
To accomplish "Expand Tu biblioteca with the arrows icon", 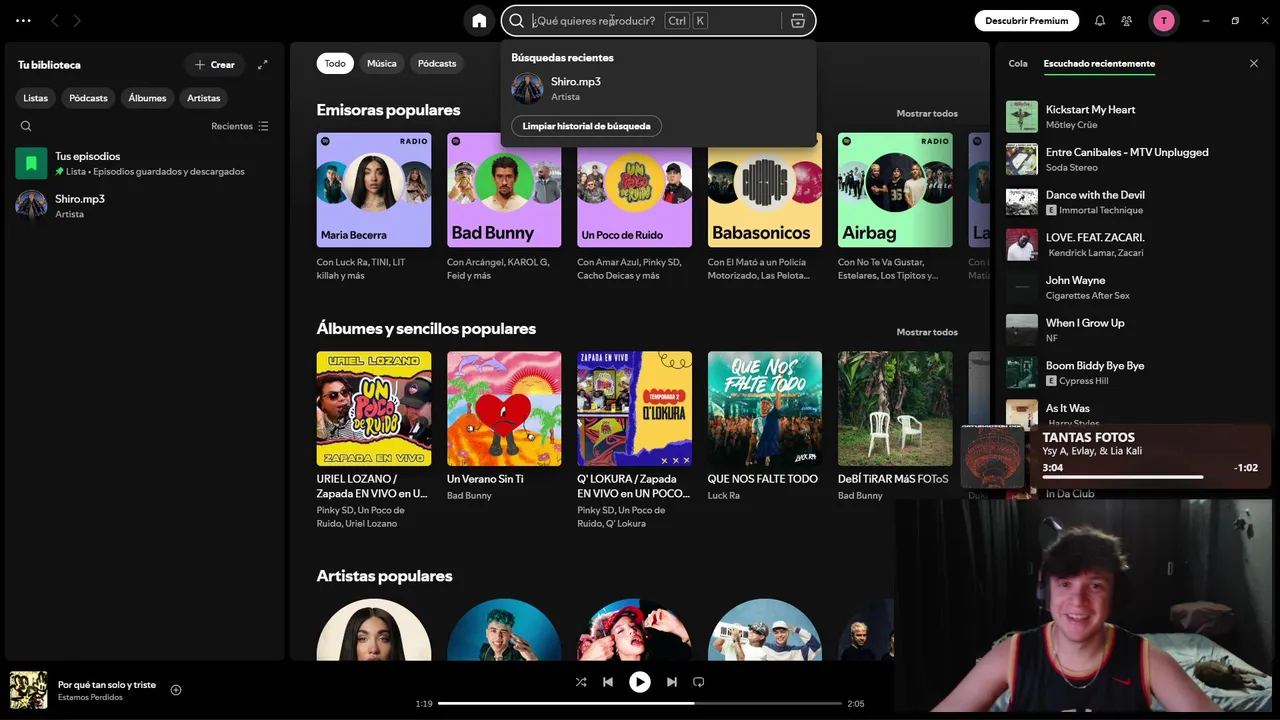I will coord(263,65).
